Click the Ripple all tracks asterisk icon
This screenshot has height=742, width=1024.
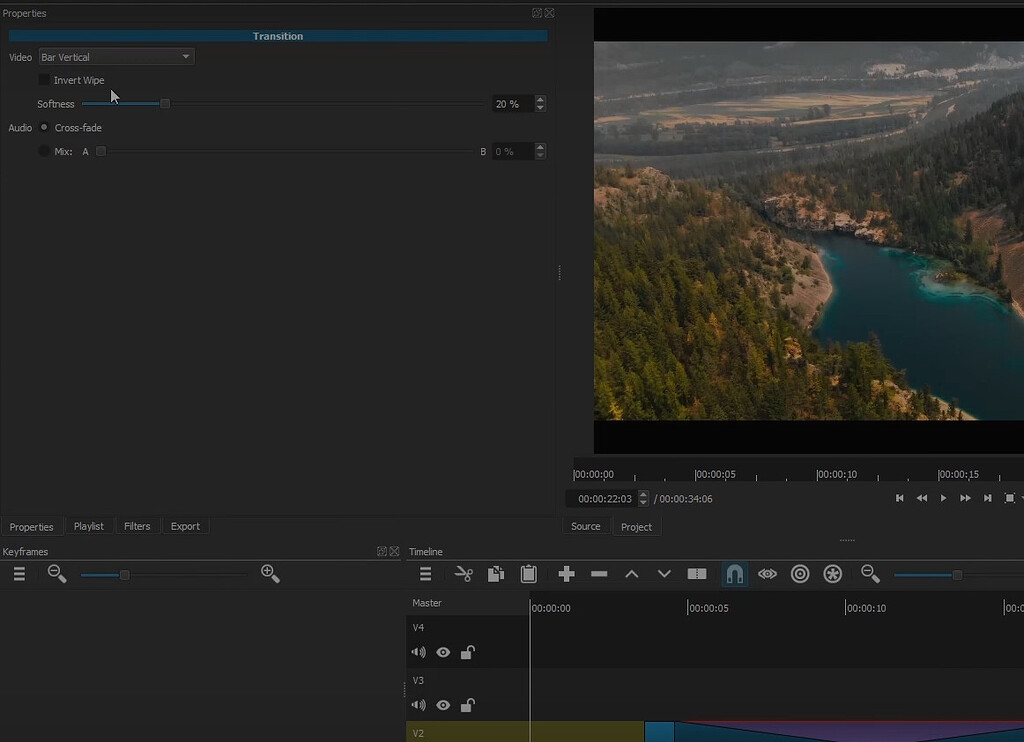(833, 574)
